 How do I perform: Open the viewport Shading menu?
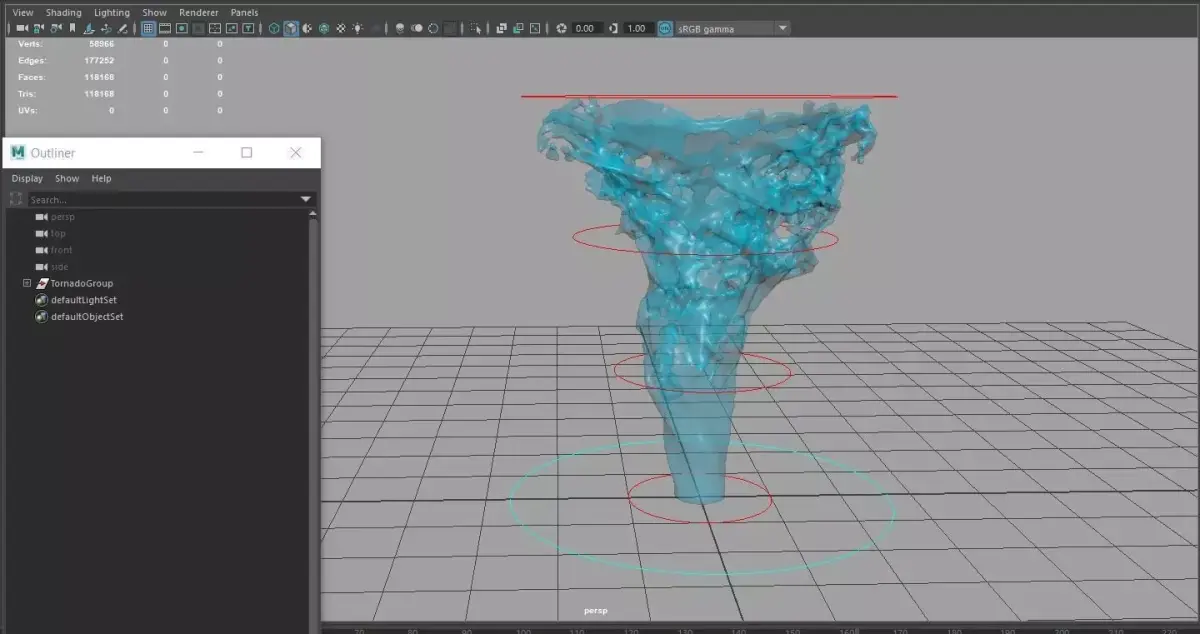point(64,12)
